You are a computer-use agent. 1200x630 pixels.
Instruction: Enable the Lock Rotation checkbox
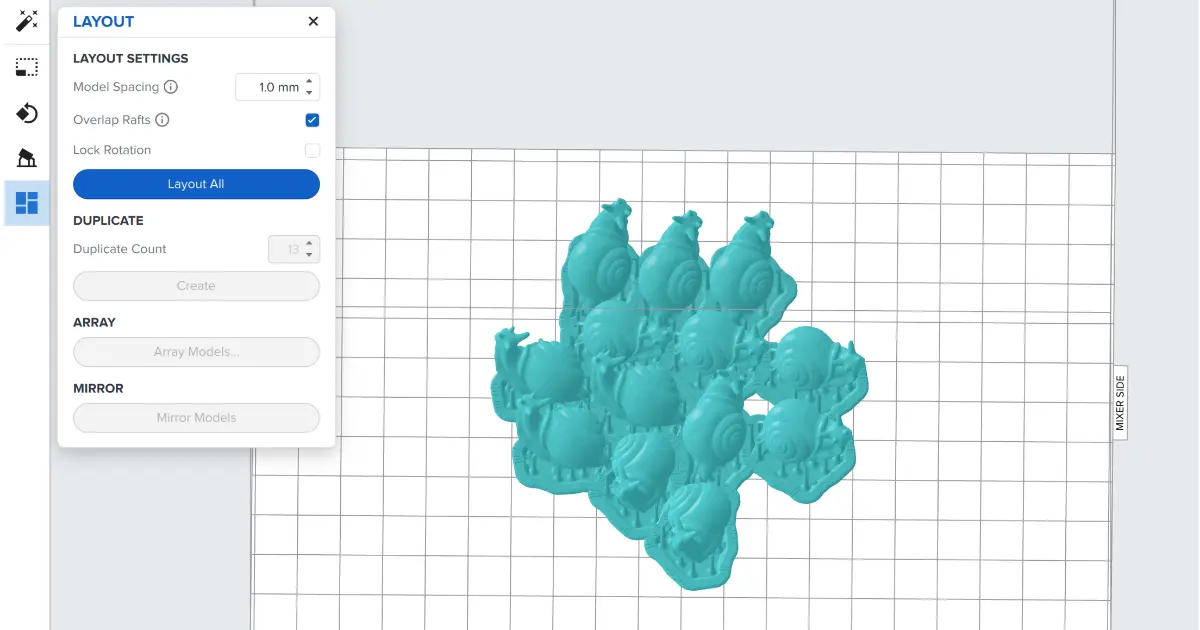(312, 150)
